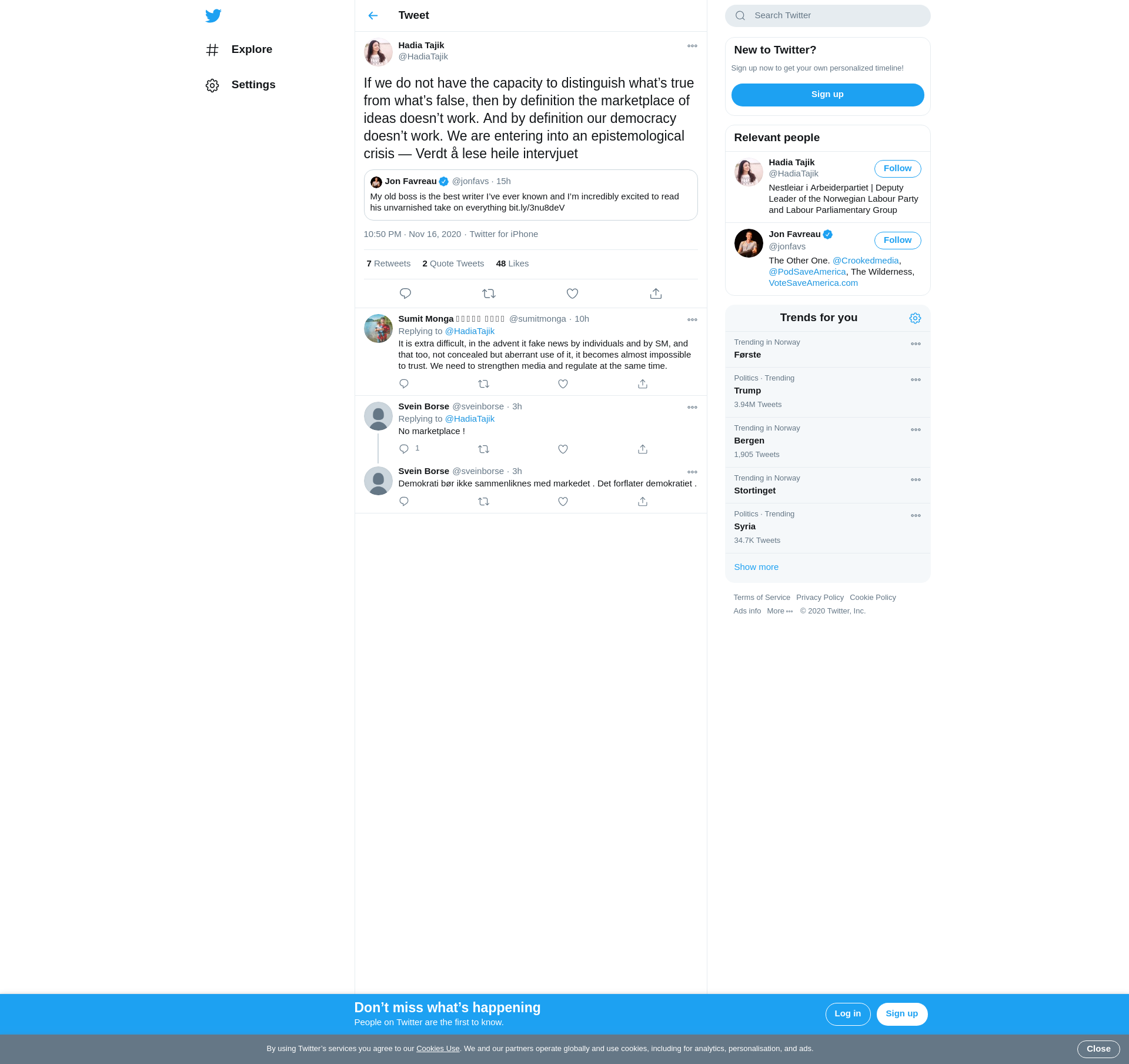Image resolution: width=1129 pixels, height=1064 pixels.
Task: Open the @Crookedmedia link
Action: coord(865,261)
